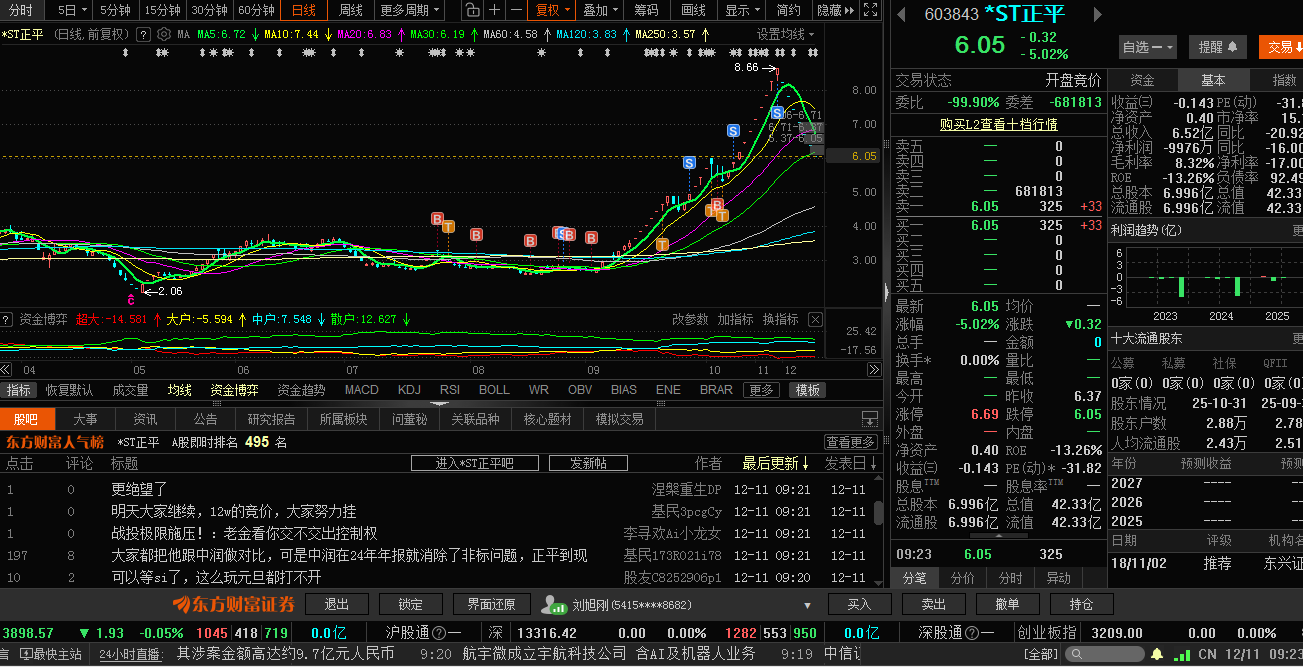Zoom out the chart with minus icon
This screenshot has width=1303, height=668.
(x=515, y=10)
